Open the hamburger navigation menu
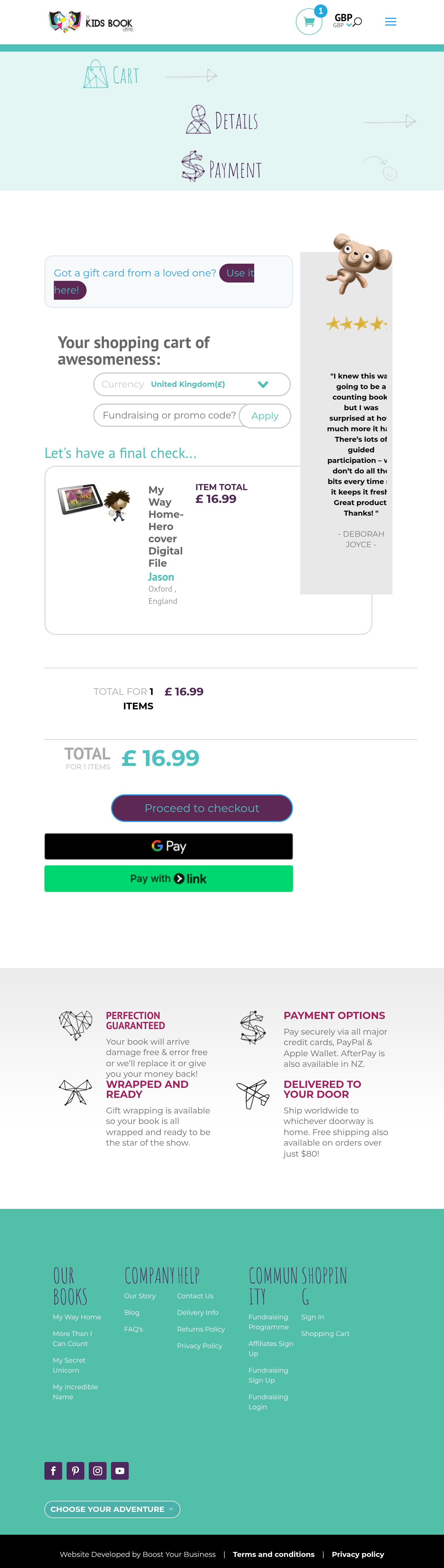The width and height of the screenshot is (444, 1568). (390, 21)
